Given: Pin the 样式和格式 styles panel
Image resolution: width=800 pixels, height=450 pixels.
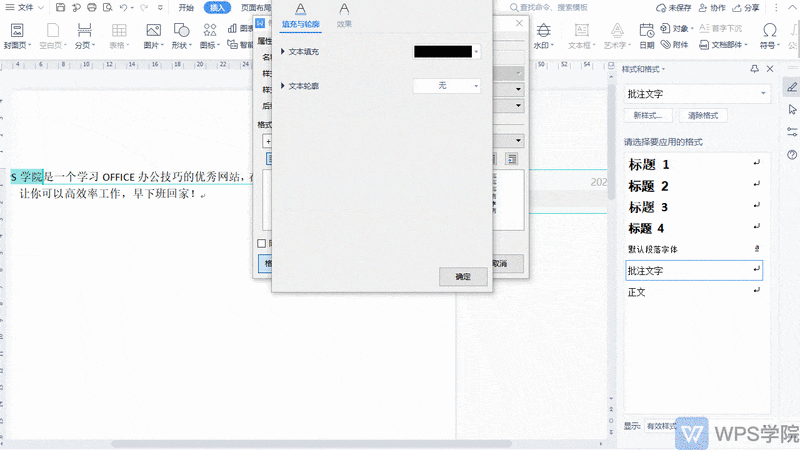Looking at the screenshot, I should [x=755, y=69].
